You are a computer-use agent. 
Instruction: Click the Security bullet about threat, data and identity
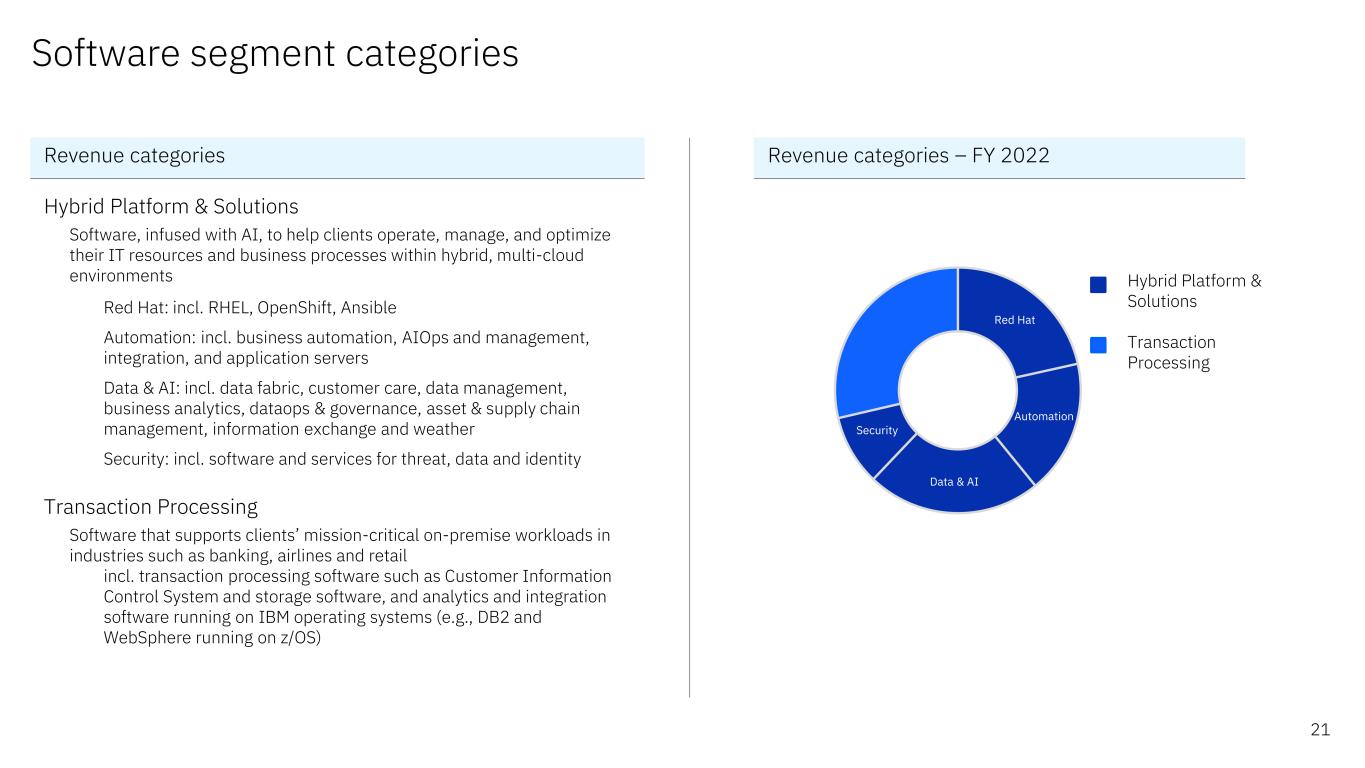(x=342, y=459)
